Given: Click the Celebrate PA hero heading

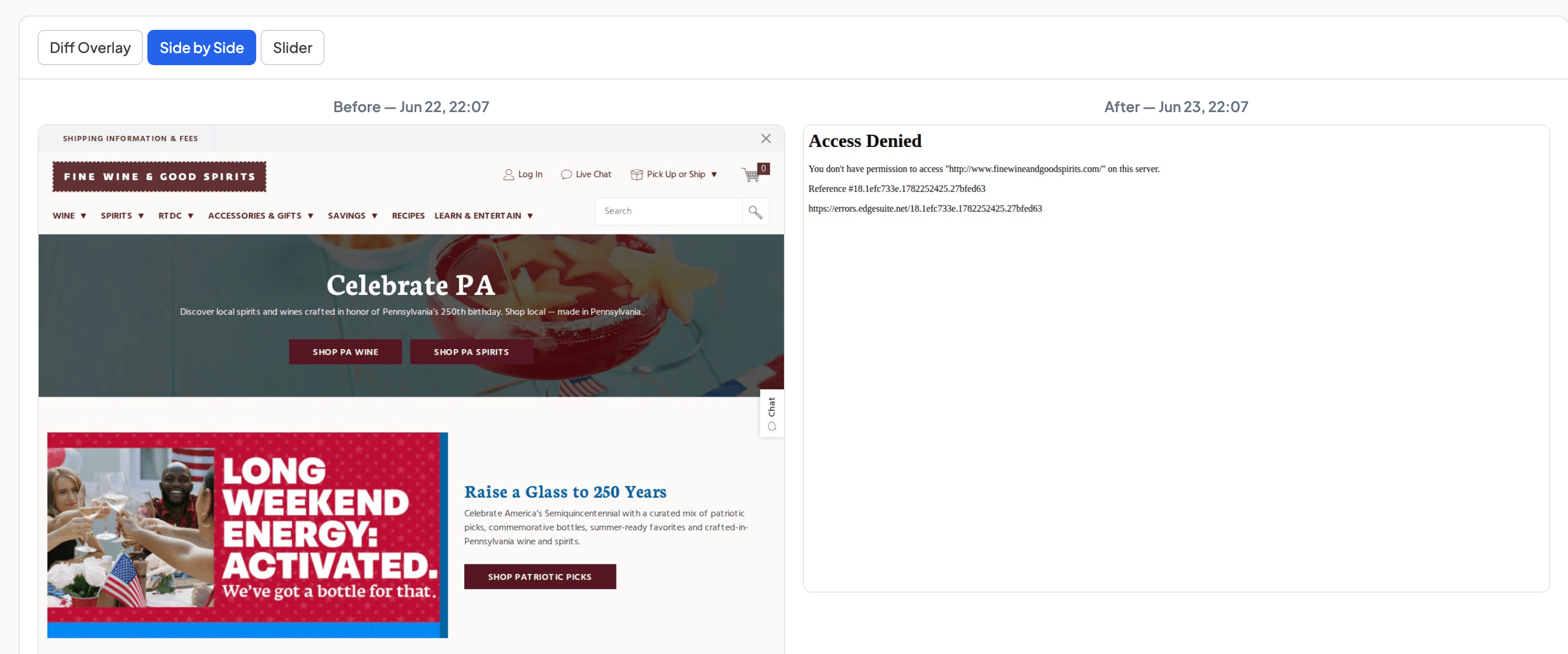Looking at the screenshot, I should (410, 286).
